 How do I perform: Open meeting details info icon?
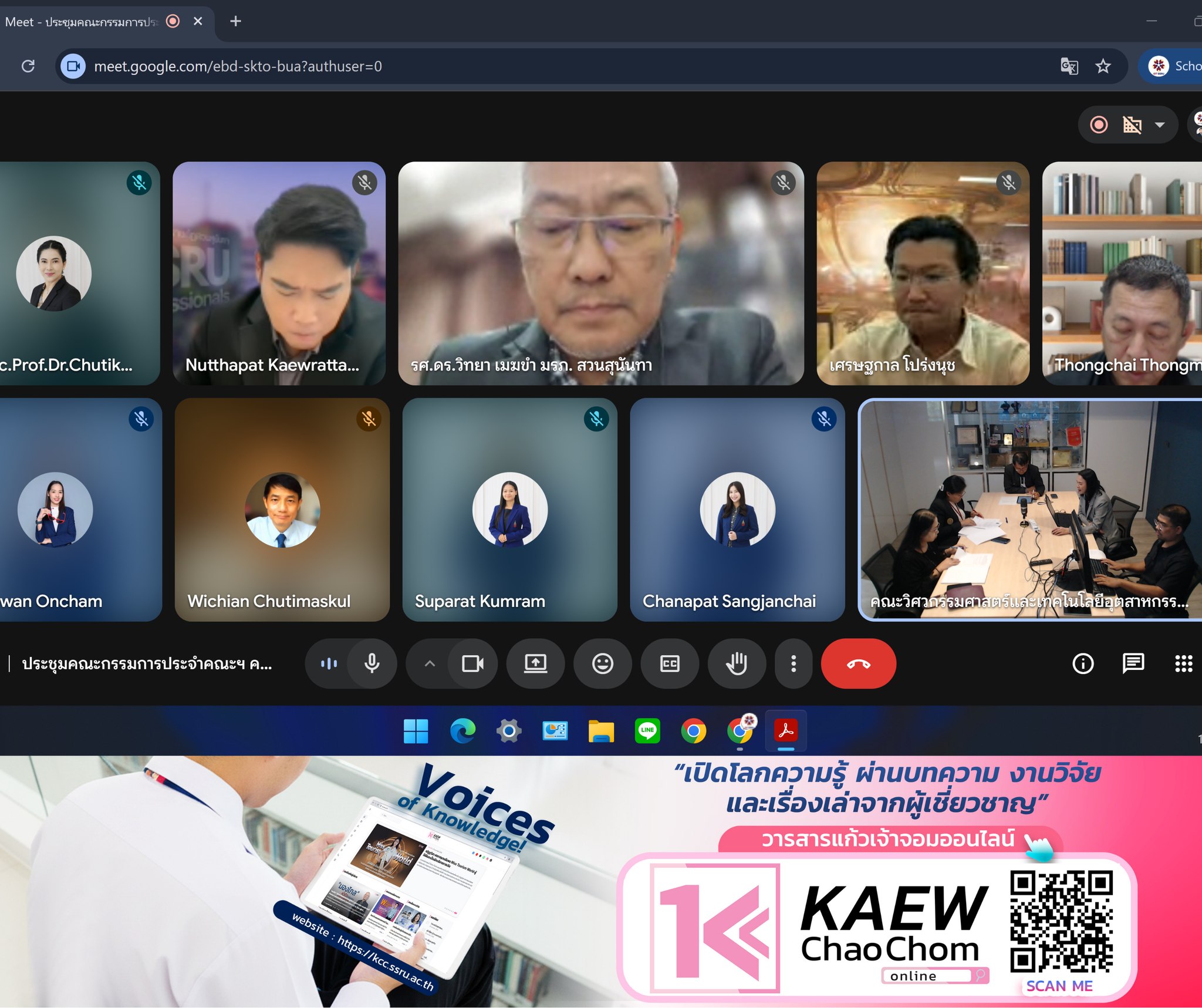1083,664
